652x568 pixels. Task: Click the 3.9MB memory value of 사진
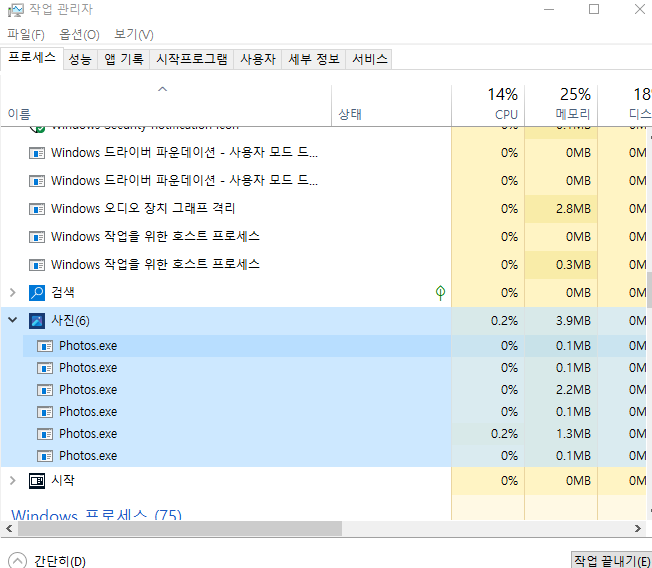pos(573,321)
